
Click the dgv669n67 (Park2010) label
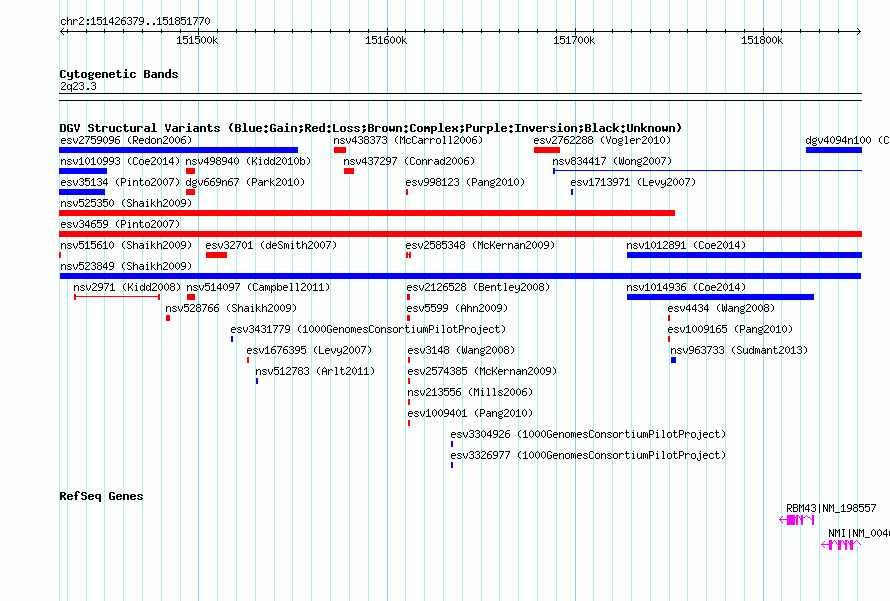[x=245, y=182]
